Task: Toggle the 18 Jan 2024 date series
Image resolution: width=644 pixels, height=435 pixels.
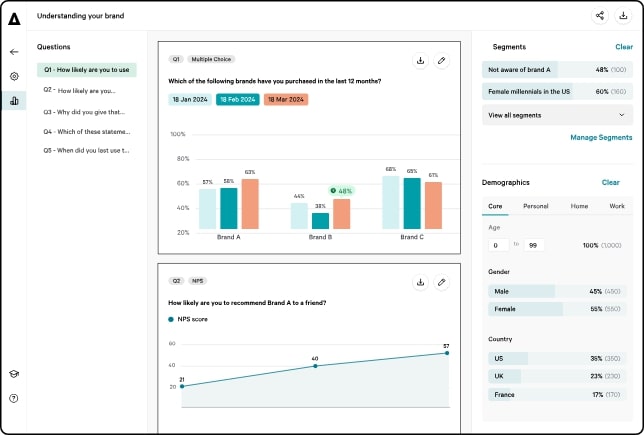Action: [x=190, y=99]
